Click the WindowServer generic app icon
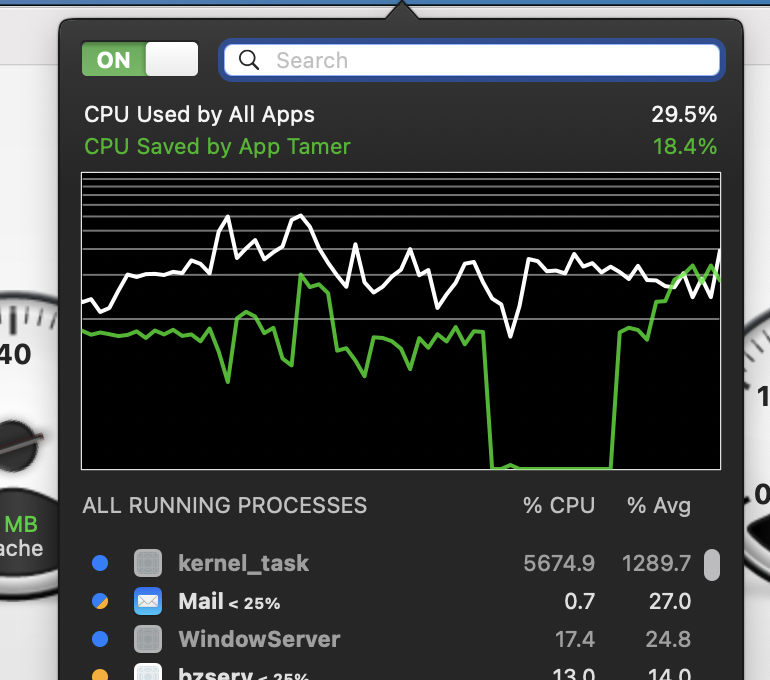770x680 pixels. (x=148, y=639)
